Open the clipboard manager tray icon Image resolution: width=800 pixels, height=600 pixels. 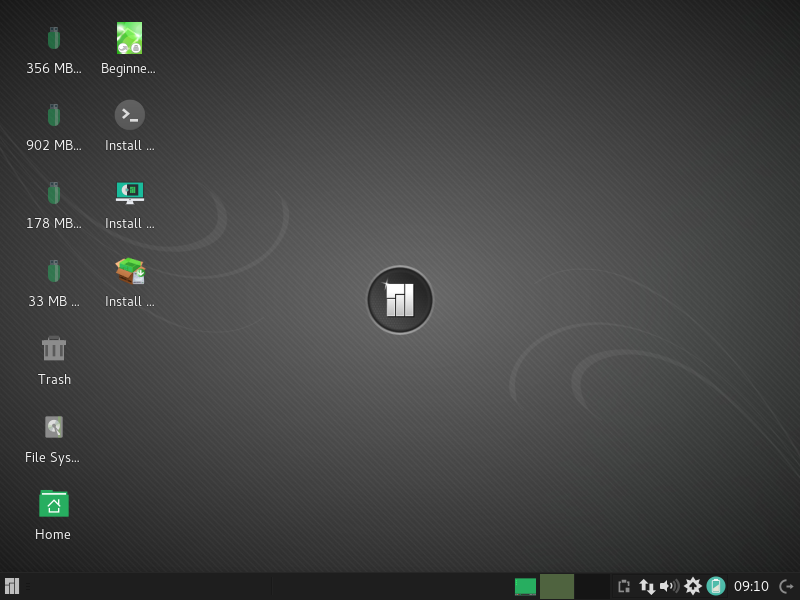tap(623, 586)
